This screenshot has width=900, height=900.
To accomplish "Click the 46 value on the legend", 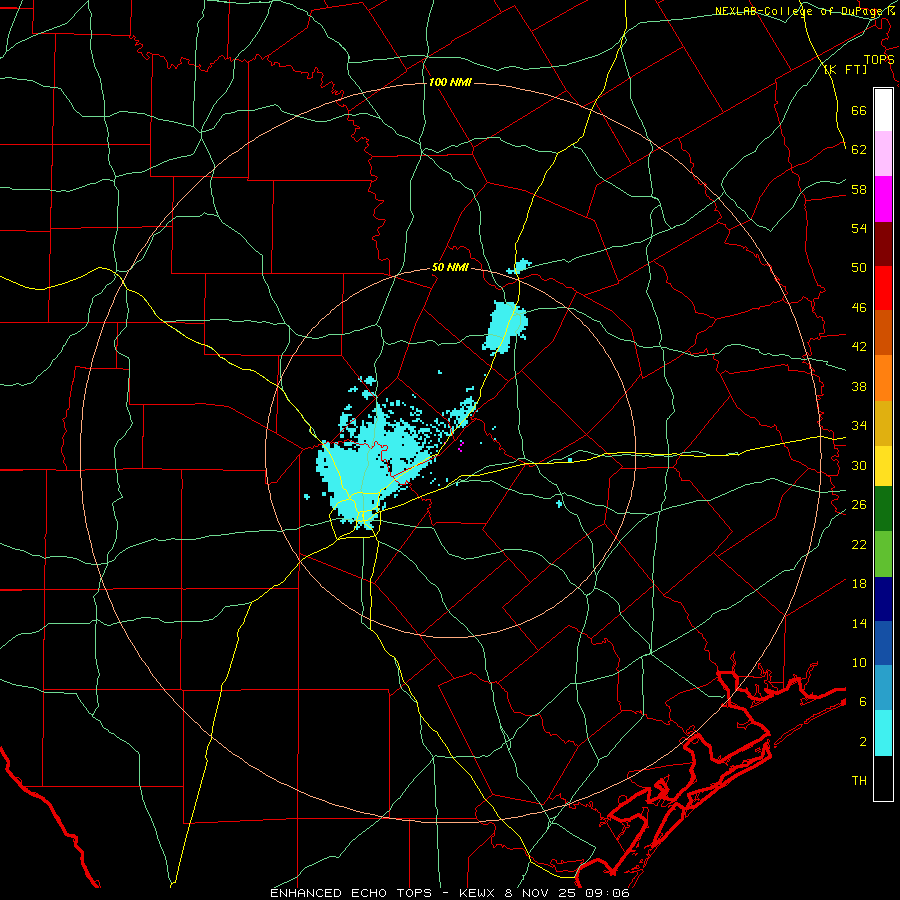I will (x=859, y=307).
